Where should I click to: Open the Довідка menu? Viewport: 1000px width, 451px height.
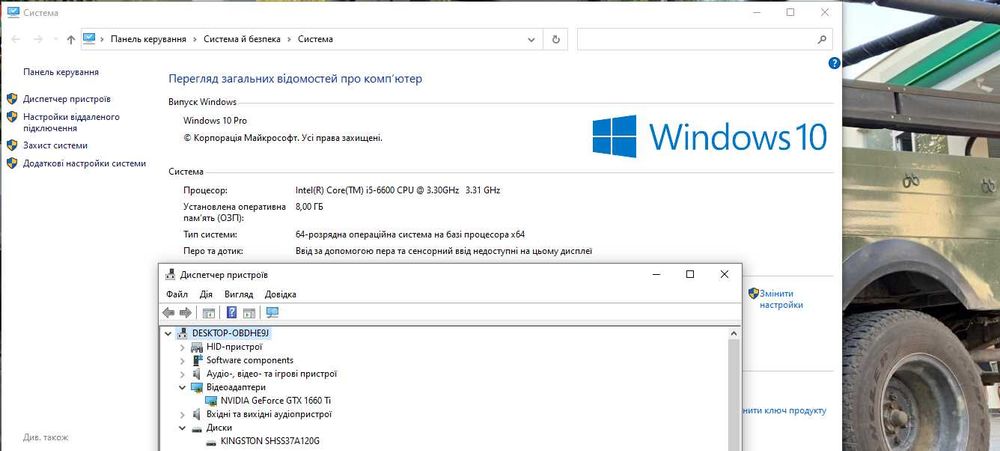[x=281, y=295]
